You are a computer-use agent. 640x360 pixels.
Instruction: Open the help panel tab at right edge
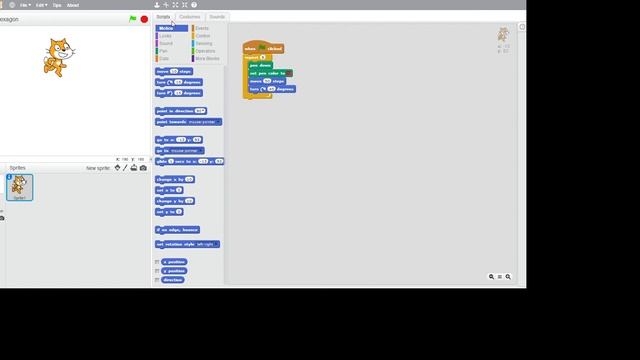coord(522,27)
